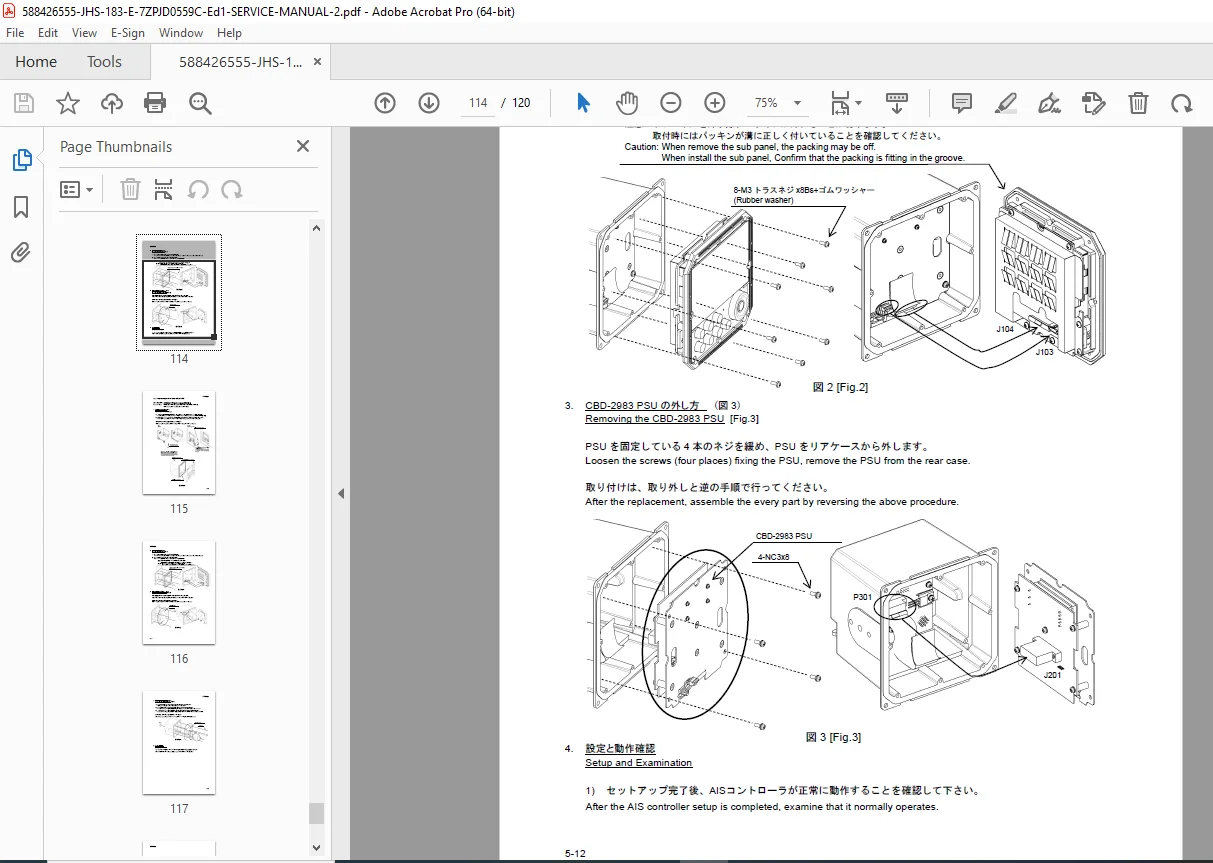Rotate thumbnails clockwise

pos(232,189)
